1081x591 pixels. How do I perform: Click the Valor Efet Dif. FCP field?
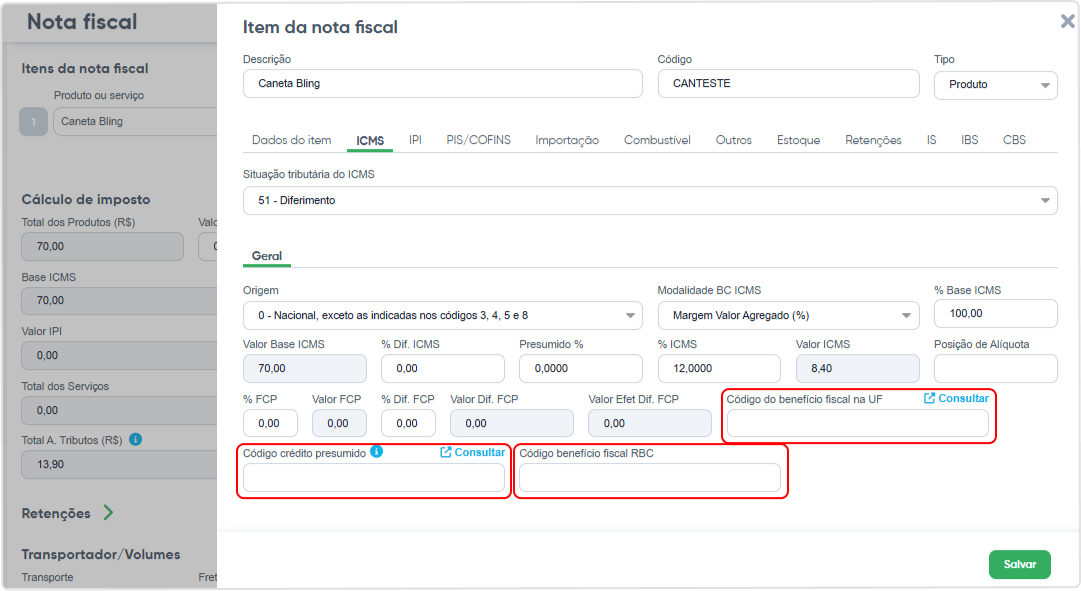tap(649, 423)
